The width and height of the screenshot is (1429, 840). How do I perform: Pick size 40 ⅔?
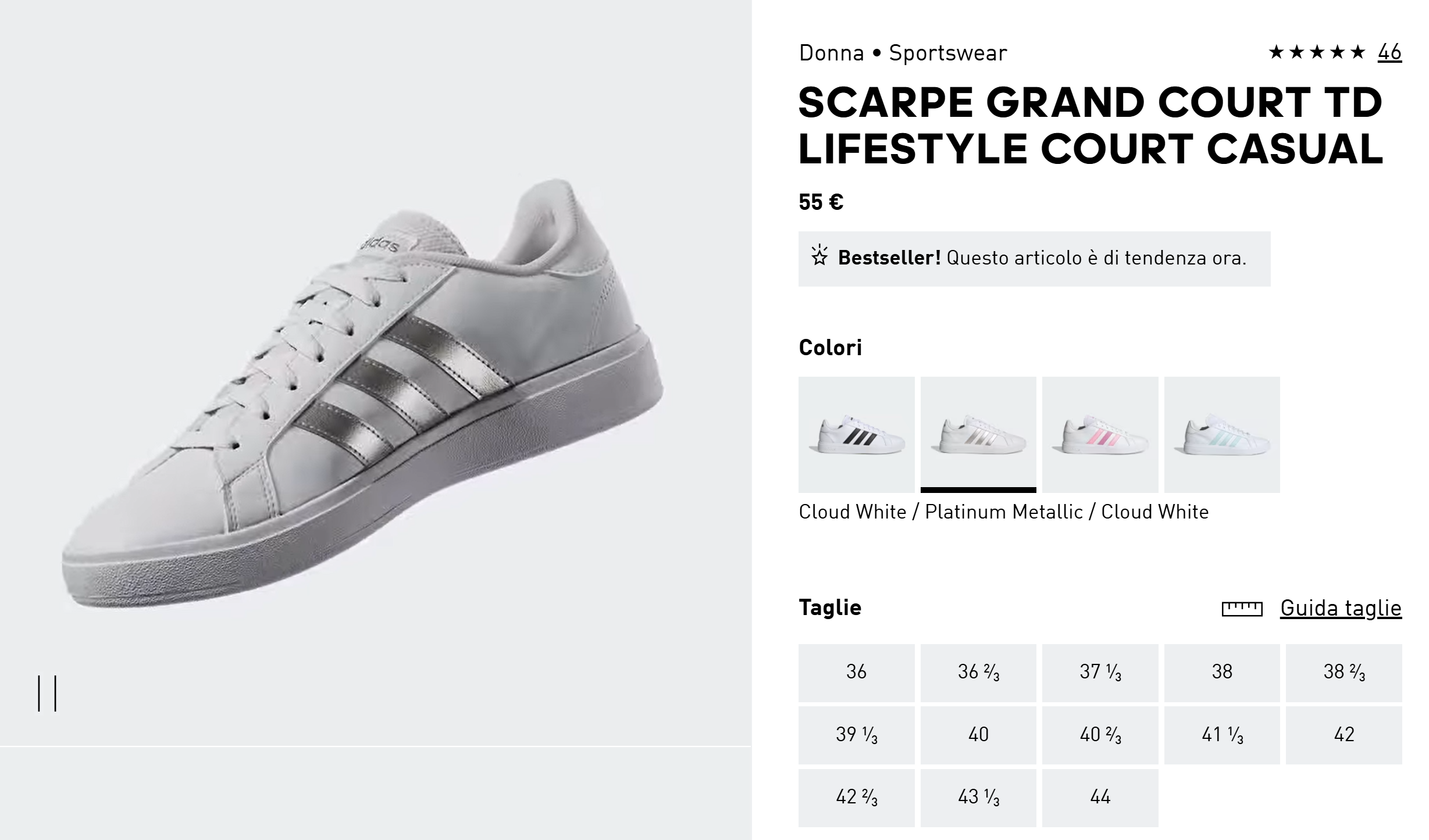tap(1100, 735)
